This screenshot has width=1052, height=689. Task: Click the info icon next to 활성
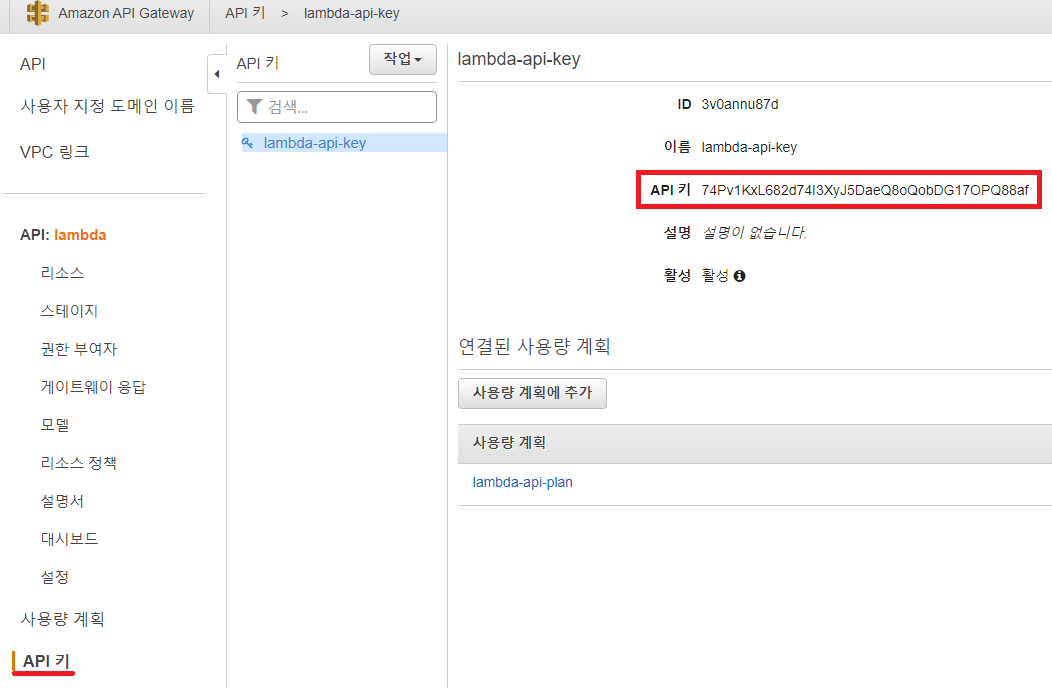(x=739, y=276)
